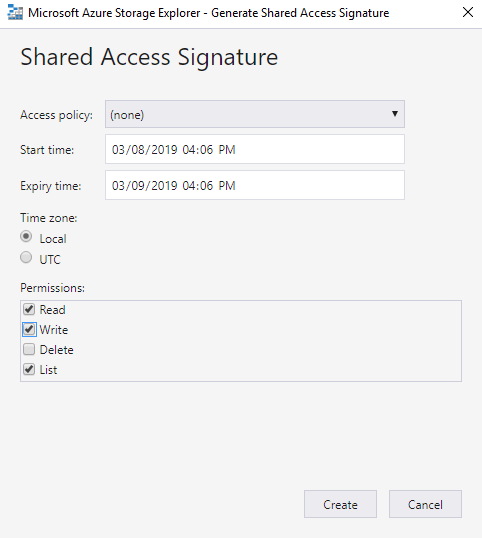Click the Local label text
482x538 pixels.
53,239
